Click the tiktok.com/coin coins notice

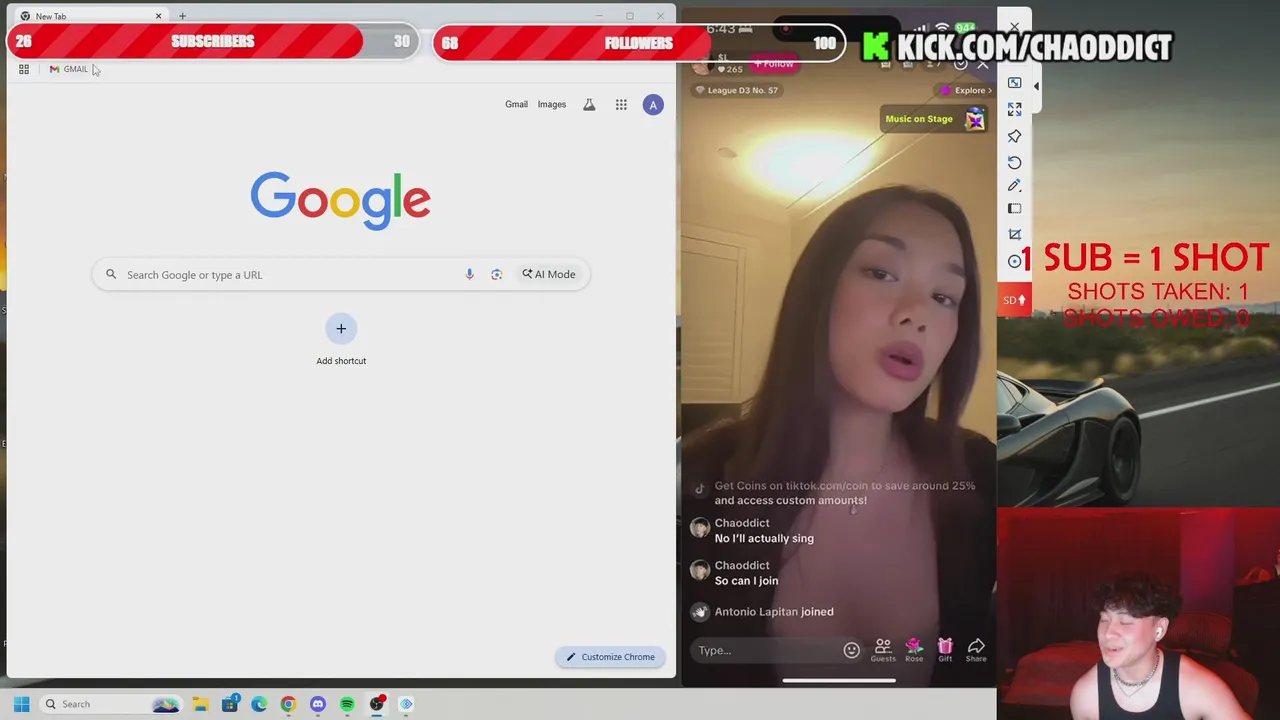tap(844, 493)
